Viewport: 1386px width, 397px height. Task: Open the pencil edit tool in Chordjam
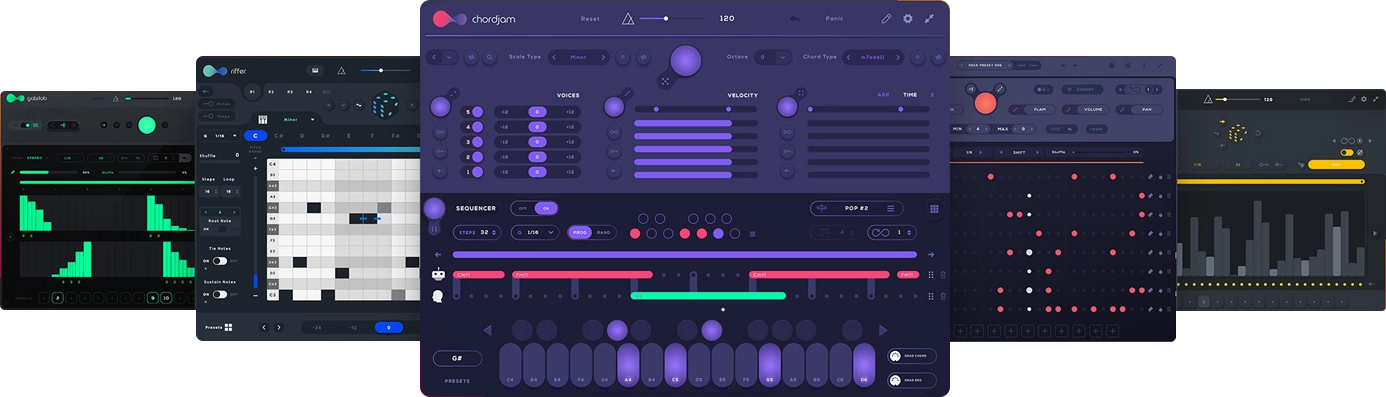point(886,18)
